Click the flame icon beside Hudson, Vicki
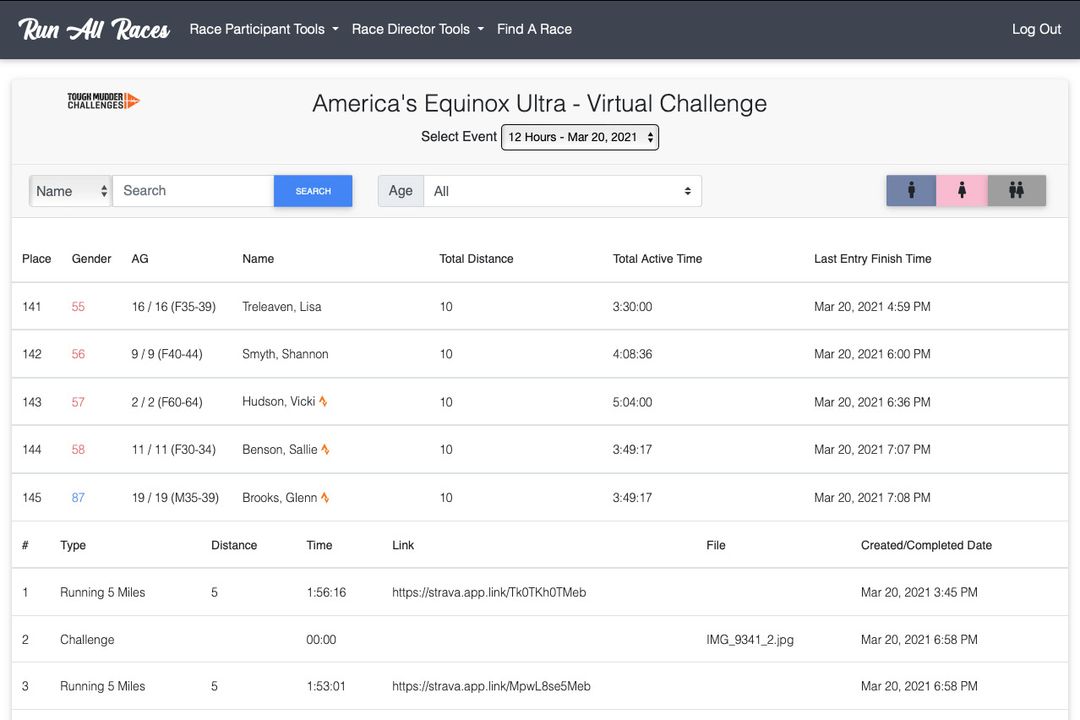This screenshot has height=720, width=1080. pyautogui.click(x=324, y=402)
